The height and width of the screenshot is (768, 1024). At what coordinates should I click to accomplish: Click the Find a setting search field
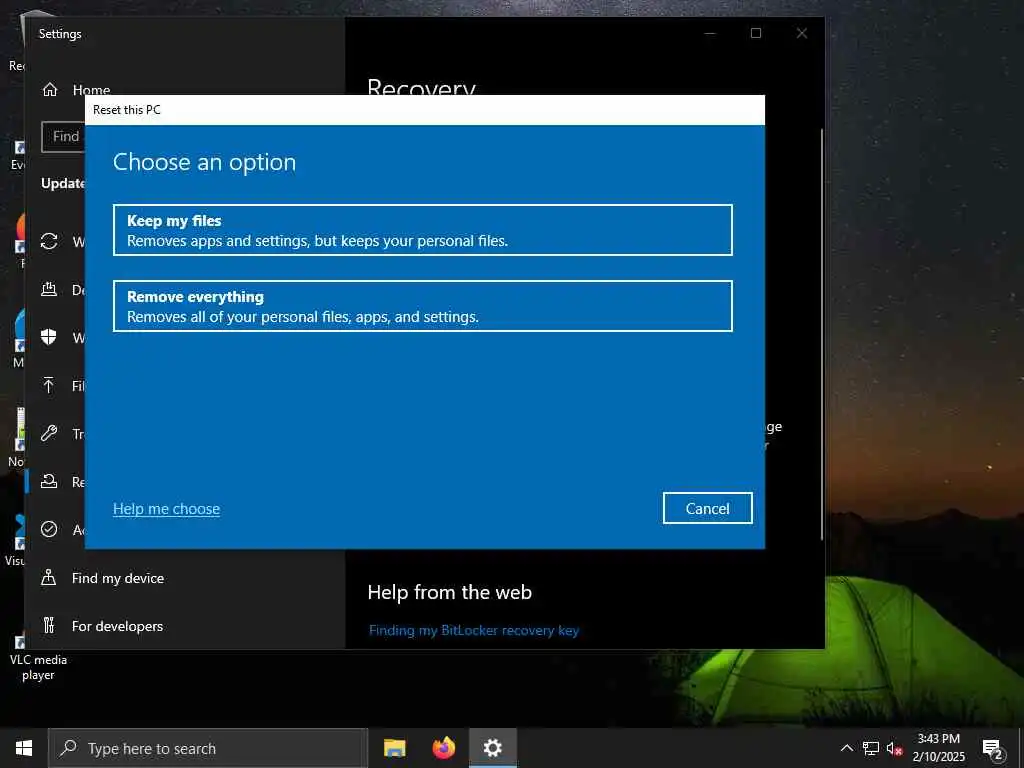click(63, 136)
